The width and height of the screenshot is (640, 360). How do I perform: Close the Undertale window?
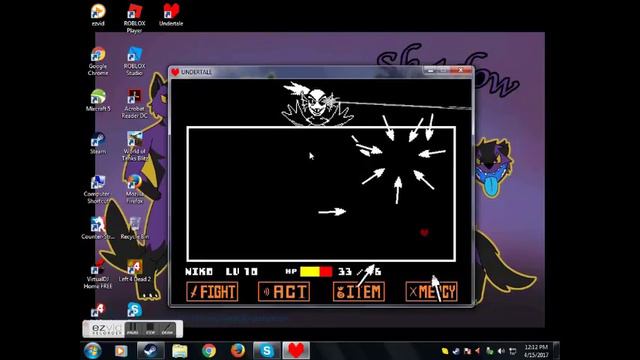click(460, 70)
